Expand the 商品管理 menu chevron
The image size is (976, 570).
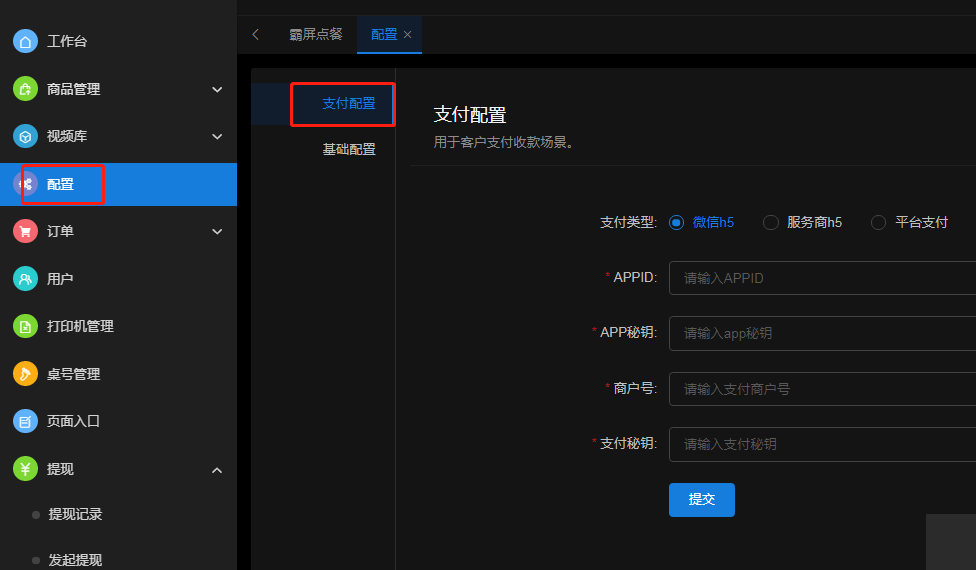coord(217,90)
